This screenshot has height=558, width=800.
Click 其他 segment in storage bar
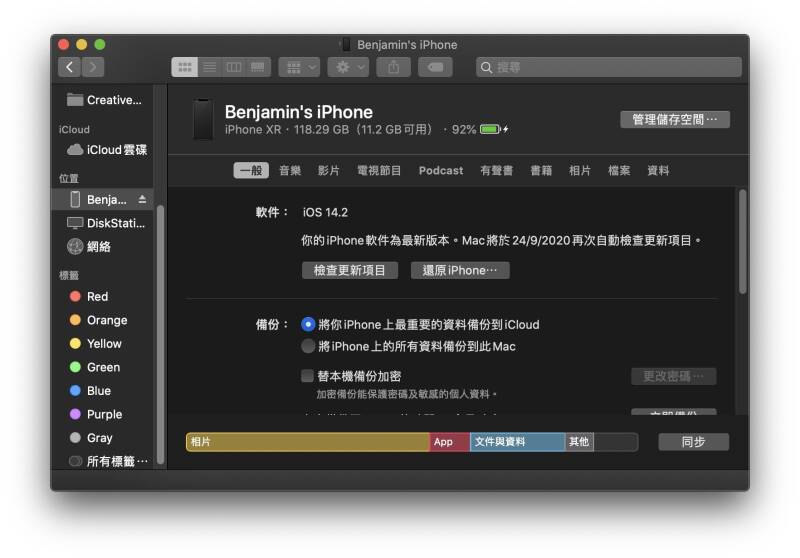[x=579, y=442]
